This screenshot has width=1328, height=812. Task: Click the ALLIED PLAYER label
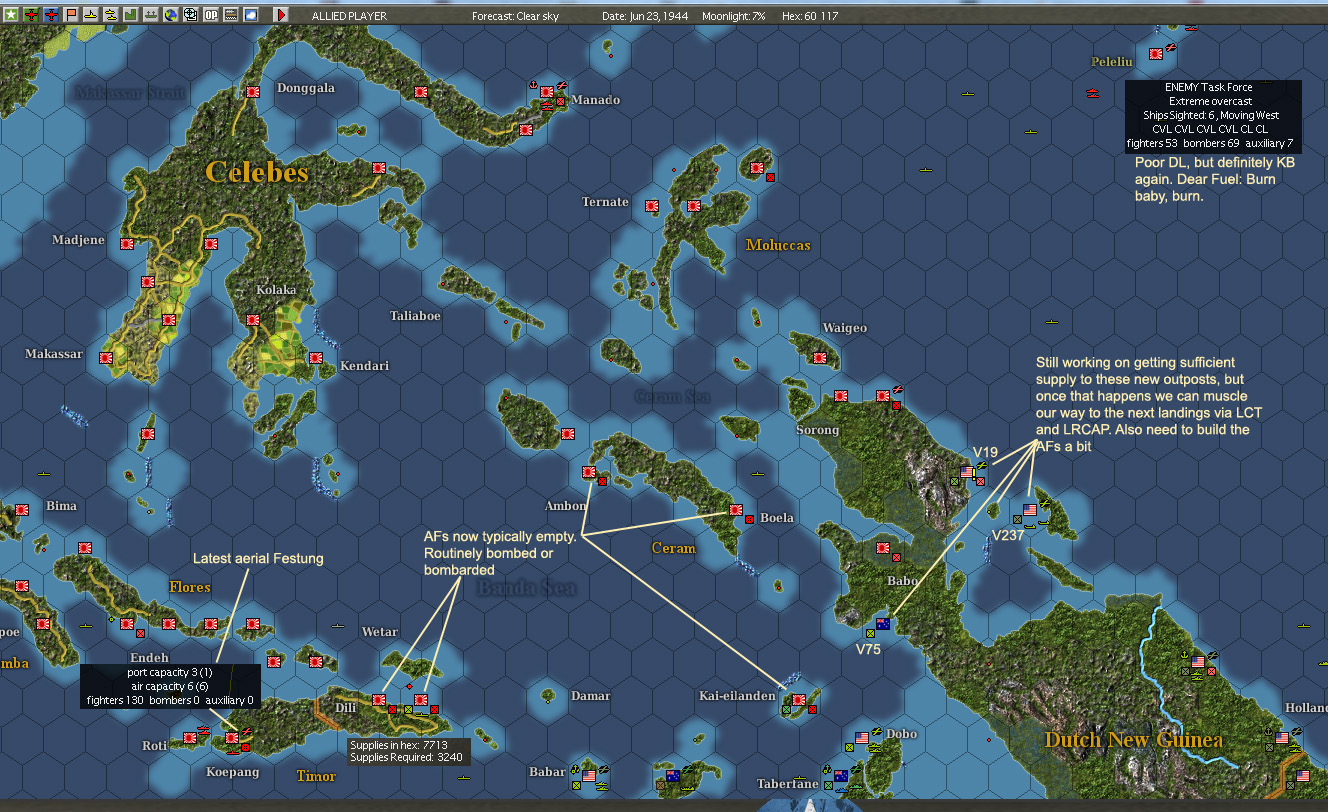[x=349, y=16]
